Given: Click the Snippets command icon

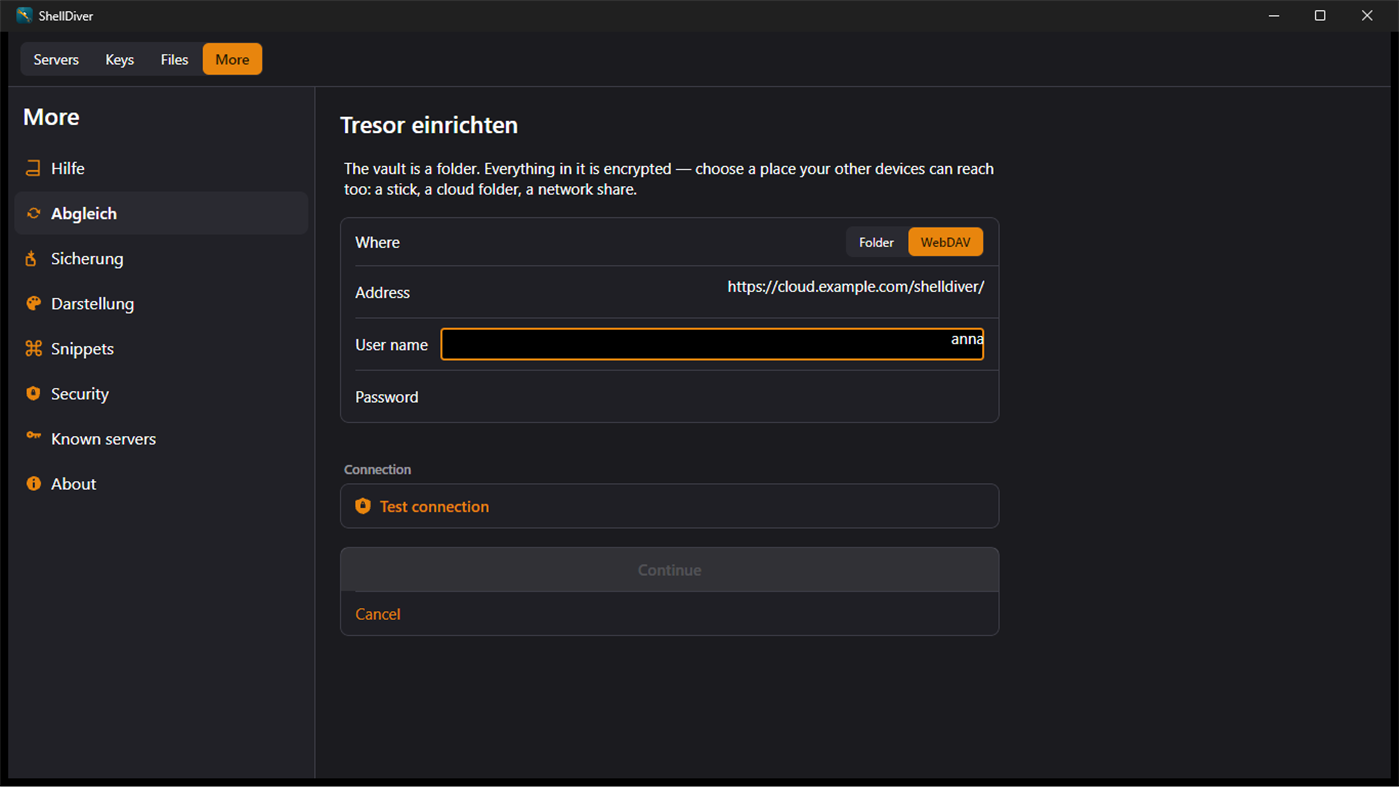Looking at the screenshot, I should pyautogui.click(x=33, y=348).
